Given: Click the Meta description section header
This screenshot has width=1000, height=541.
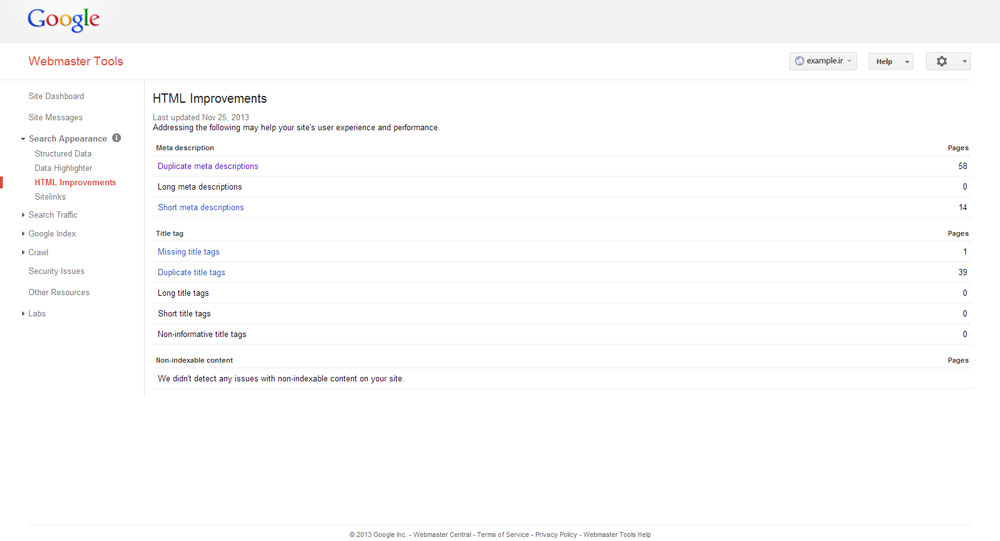Looking at the screenshot, I should 185,147.
